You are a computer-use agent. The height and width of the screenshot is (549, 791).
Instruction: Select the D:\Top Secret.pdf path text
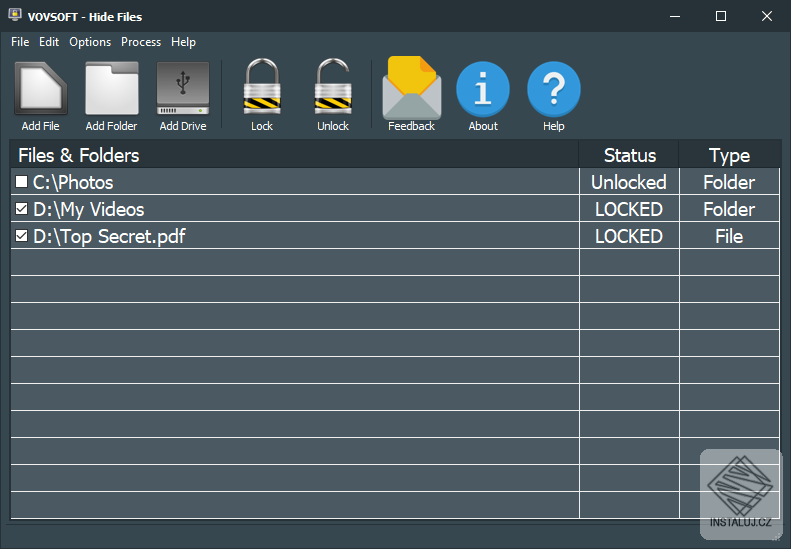click(109, 237)
